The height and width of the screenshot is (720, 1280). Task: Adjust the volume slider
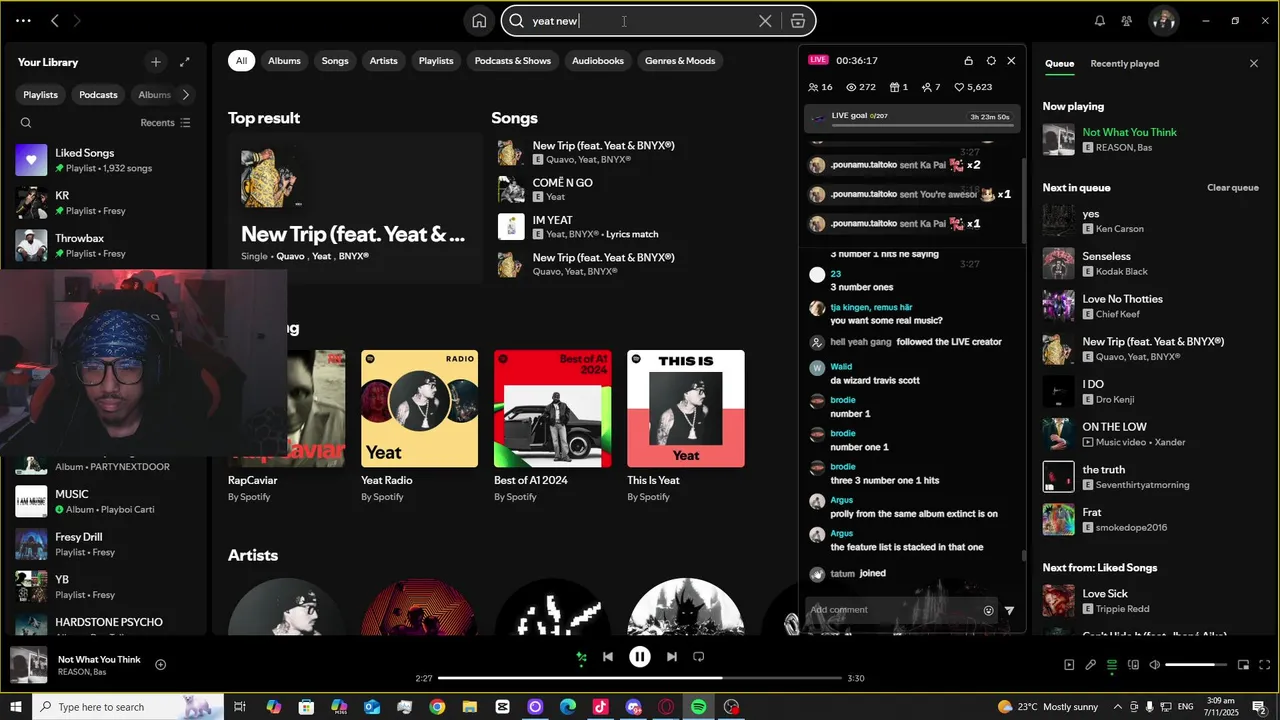coord(1195,665)
